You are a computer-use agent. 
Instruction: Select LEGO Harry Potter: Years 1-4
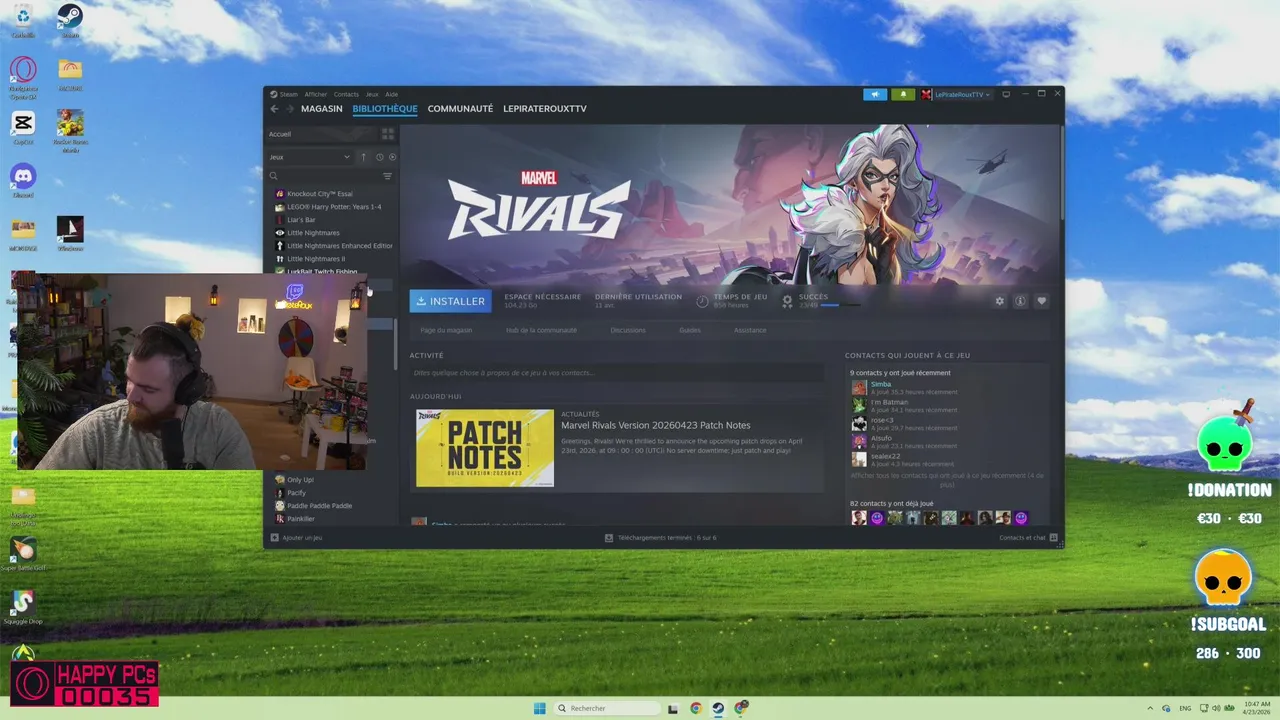332,207
